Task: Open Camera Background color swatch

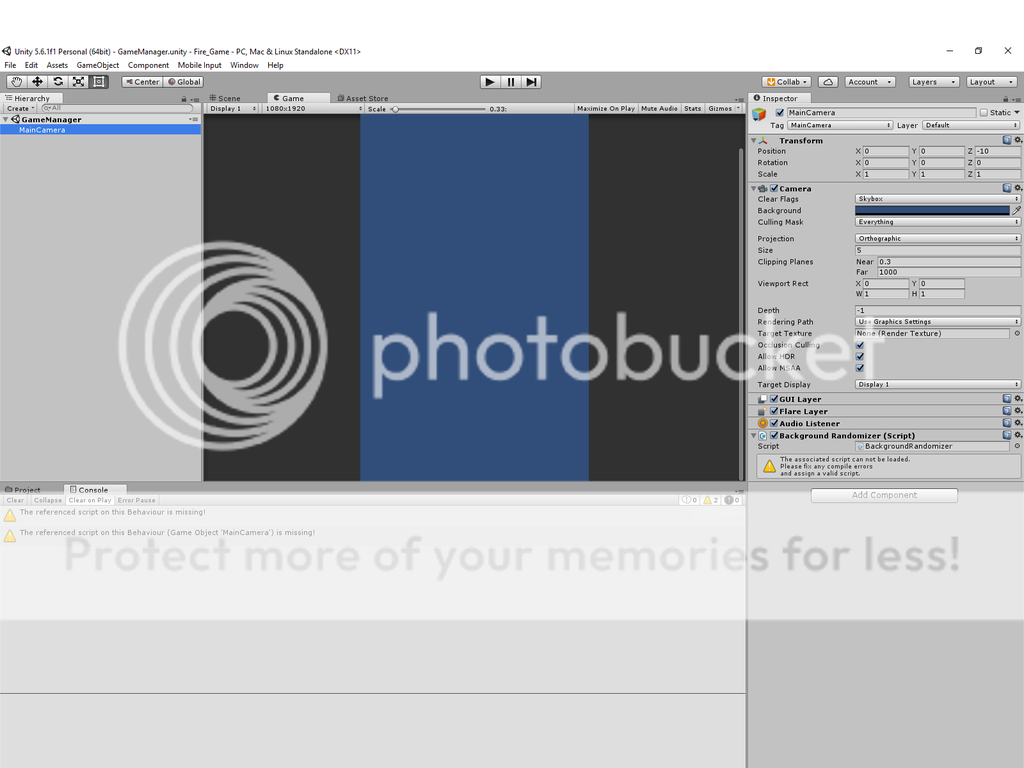Action: pos(932,210)
